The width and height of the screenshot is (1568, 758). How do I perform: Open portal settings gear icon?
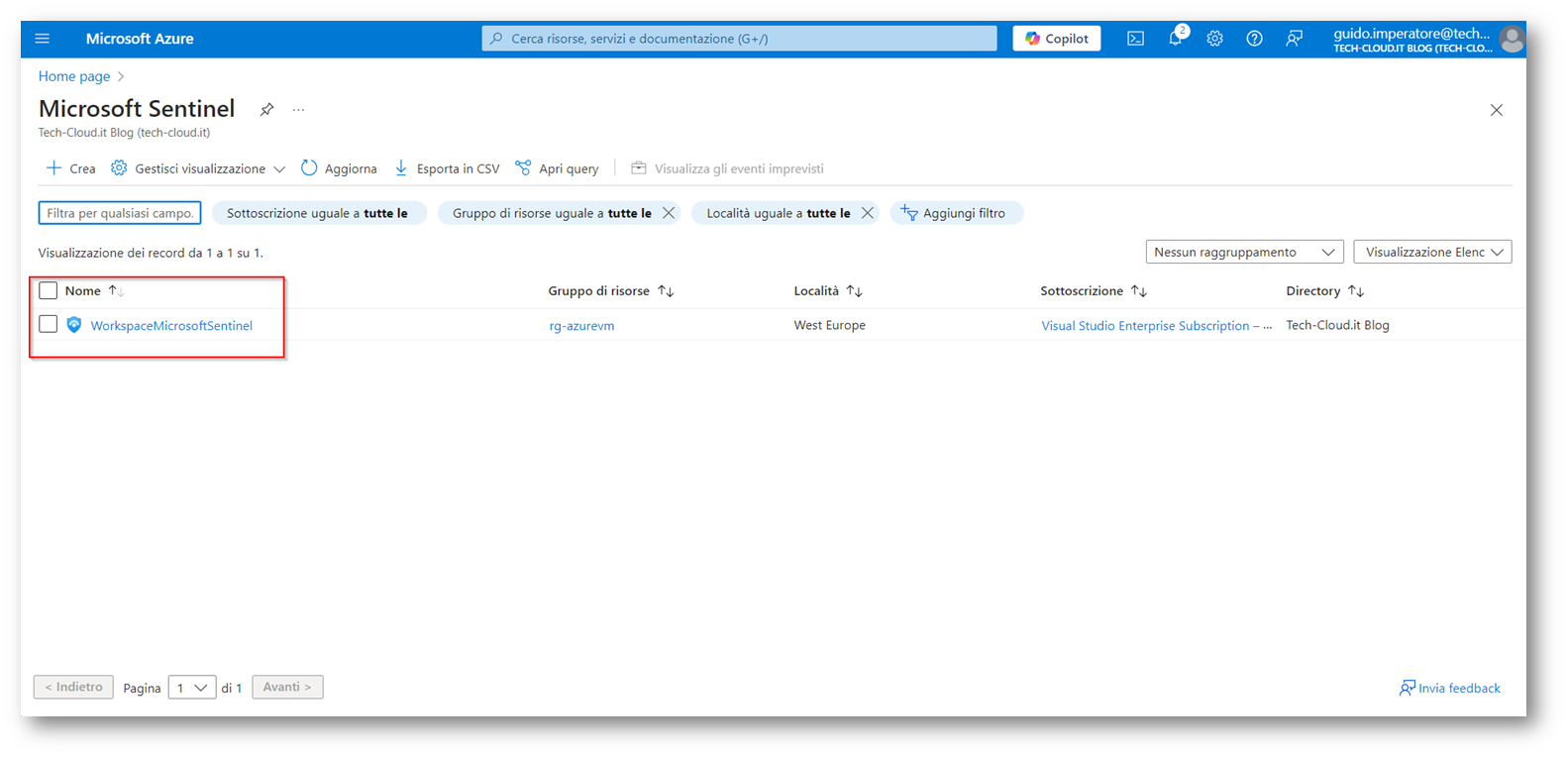[x=1214, y=39]
